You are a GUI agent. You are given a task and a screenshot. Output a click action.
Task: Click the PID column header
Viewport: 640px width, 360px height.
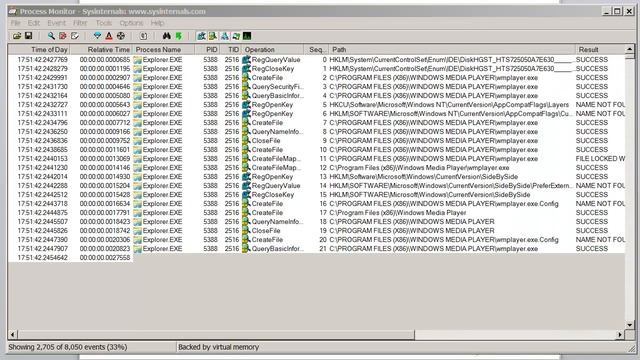click(207, 49)
